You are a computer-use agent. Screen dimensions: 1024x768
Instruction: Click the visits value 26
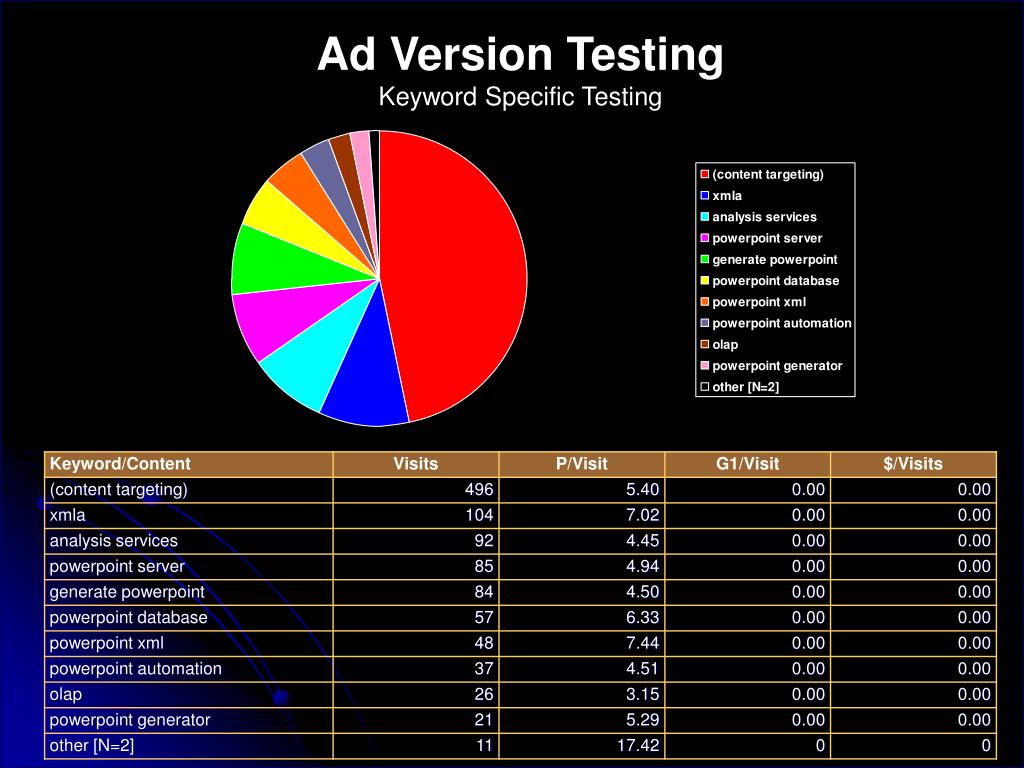(x=484, y=694)
